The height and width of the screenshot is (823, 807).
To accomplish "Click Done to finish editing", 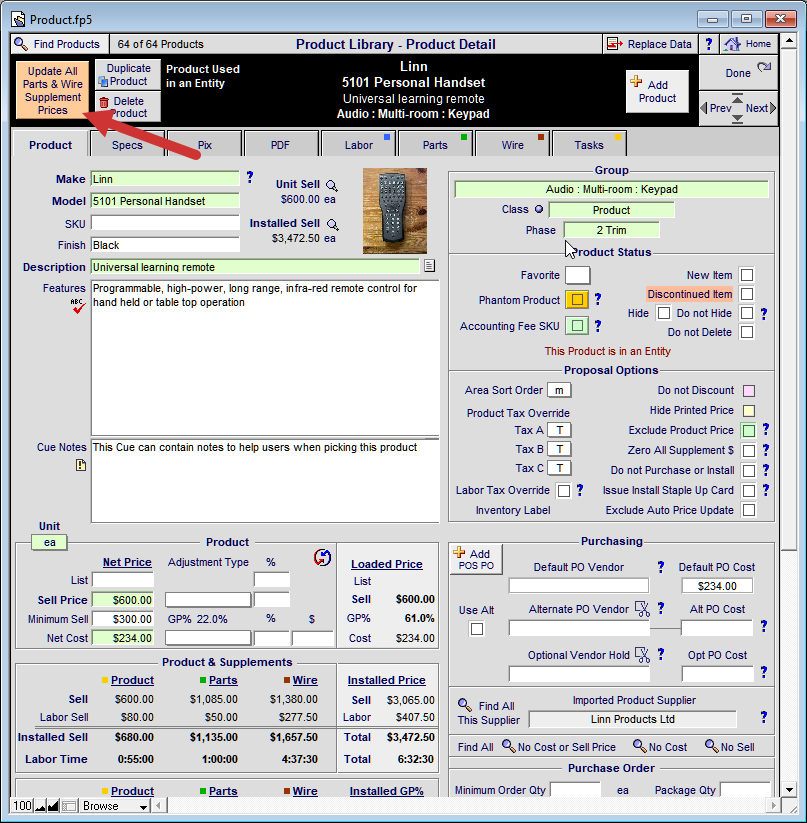I will 738,73.
